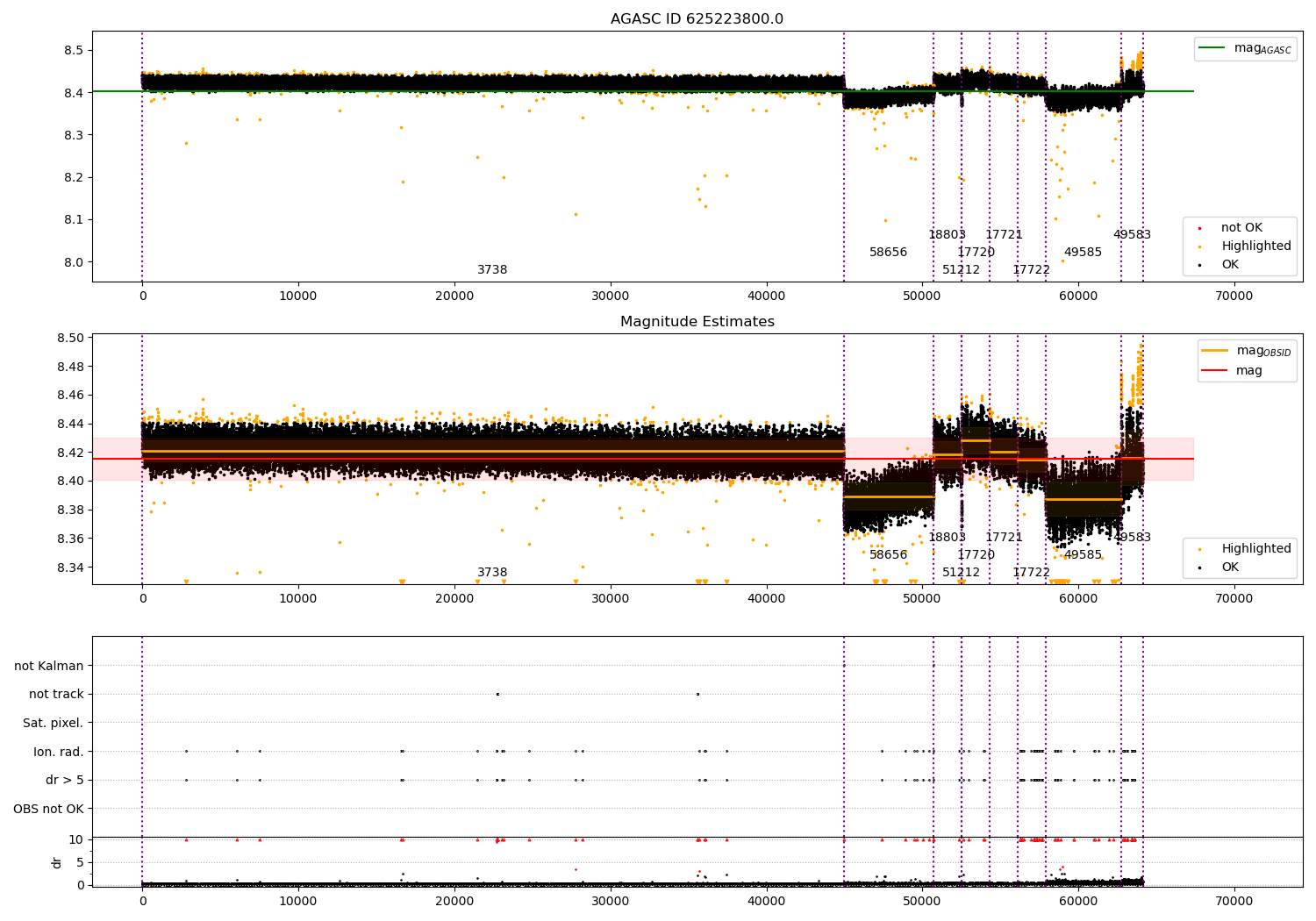Click OBSID label 49583 in top plot
Screen dimensions: 1316x921
click(x=1132, y=235)
